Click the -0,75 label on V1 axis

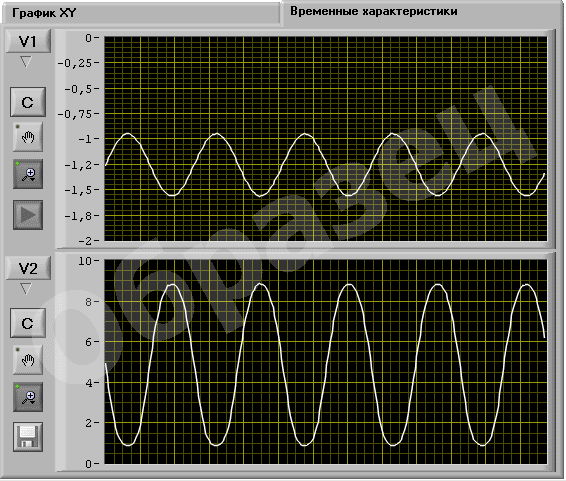tap(75, 114)
